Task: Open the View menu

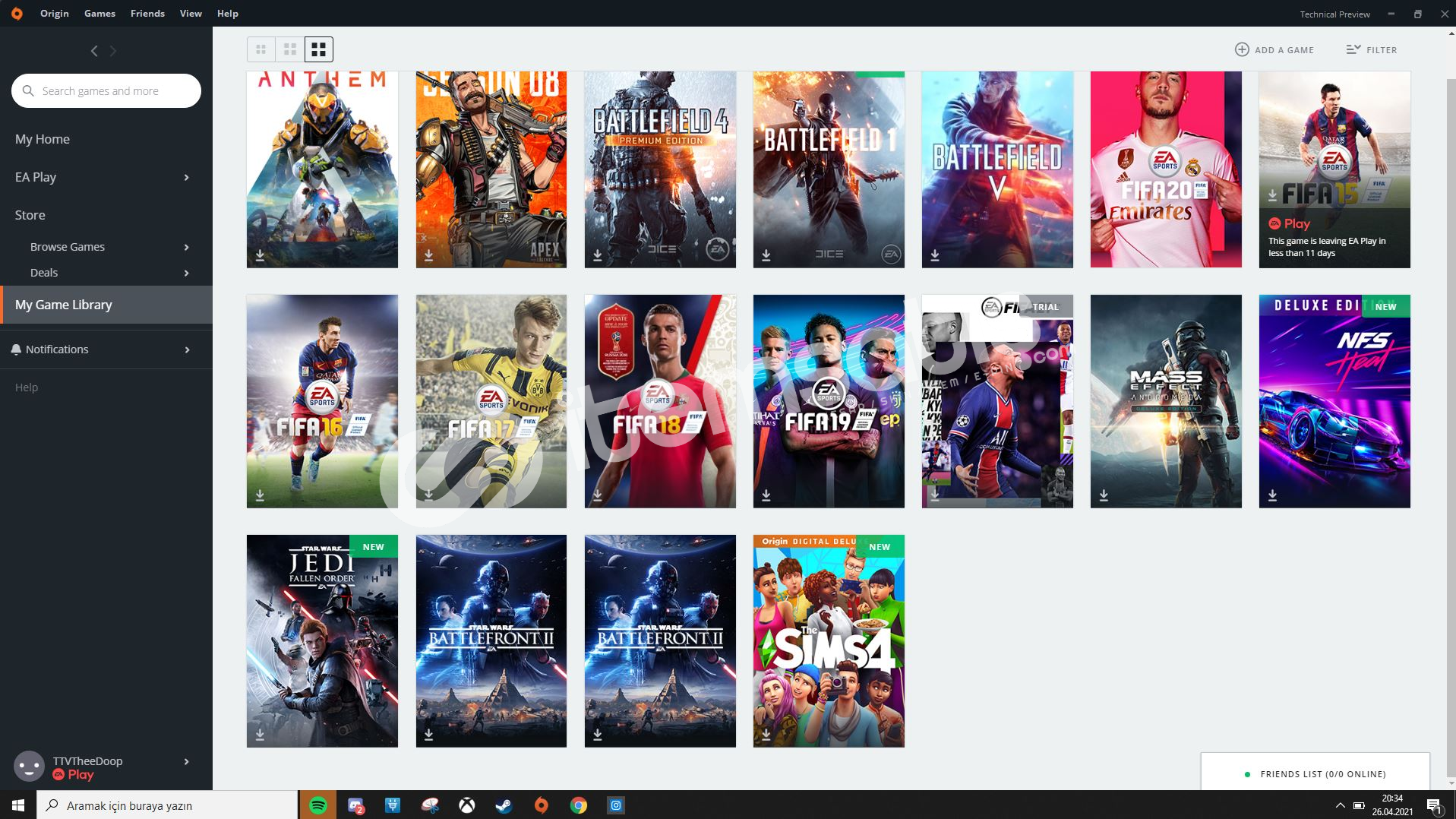Action: coord(191,14)
